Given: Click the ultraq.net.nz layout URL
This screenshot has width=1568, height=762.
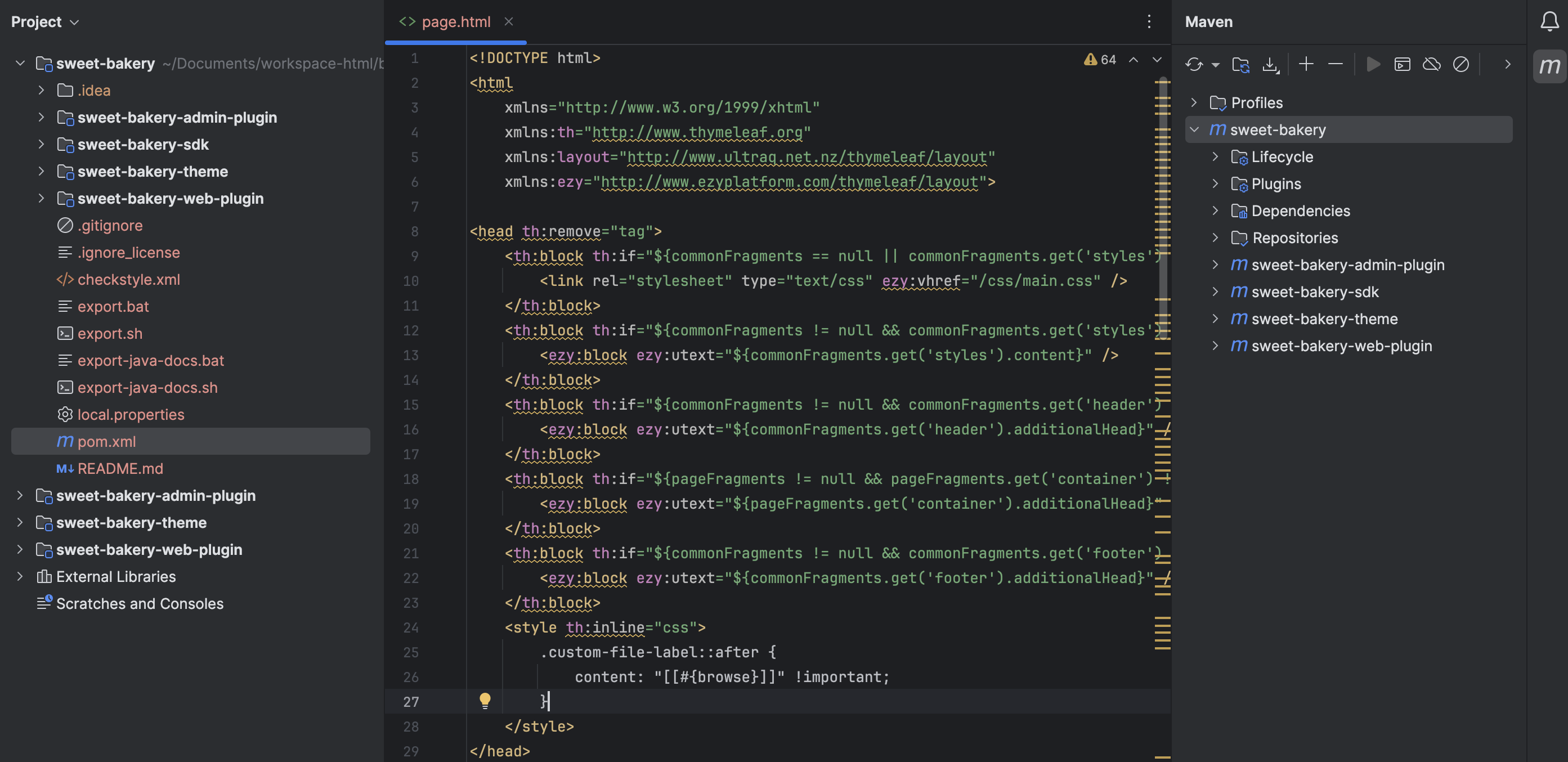Looking at the screenshot, I should pos(807,157).
